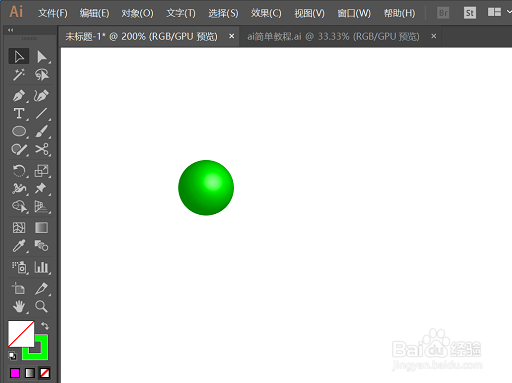The width and height of the screenshot is (512, 383).
Task: Open the 文件(F) menu
Action: point(53,13)
